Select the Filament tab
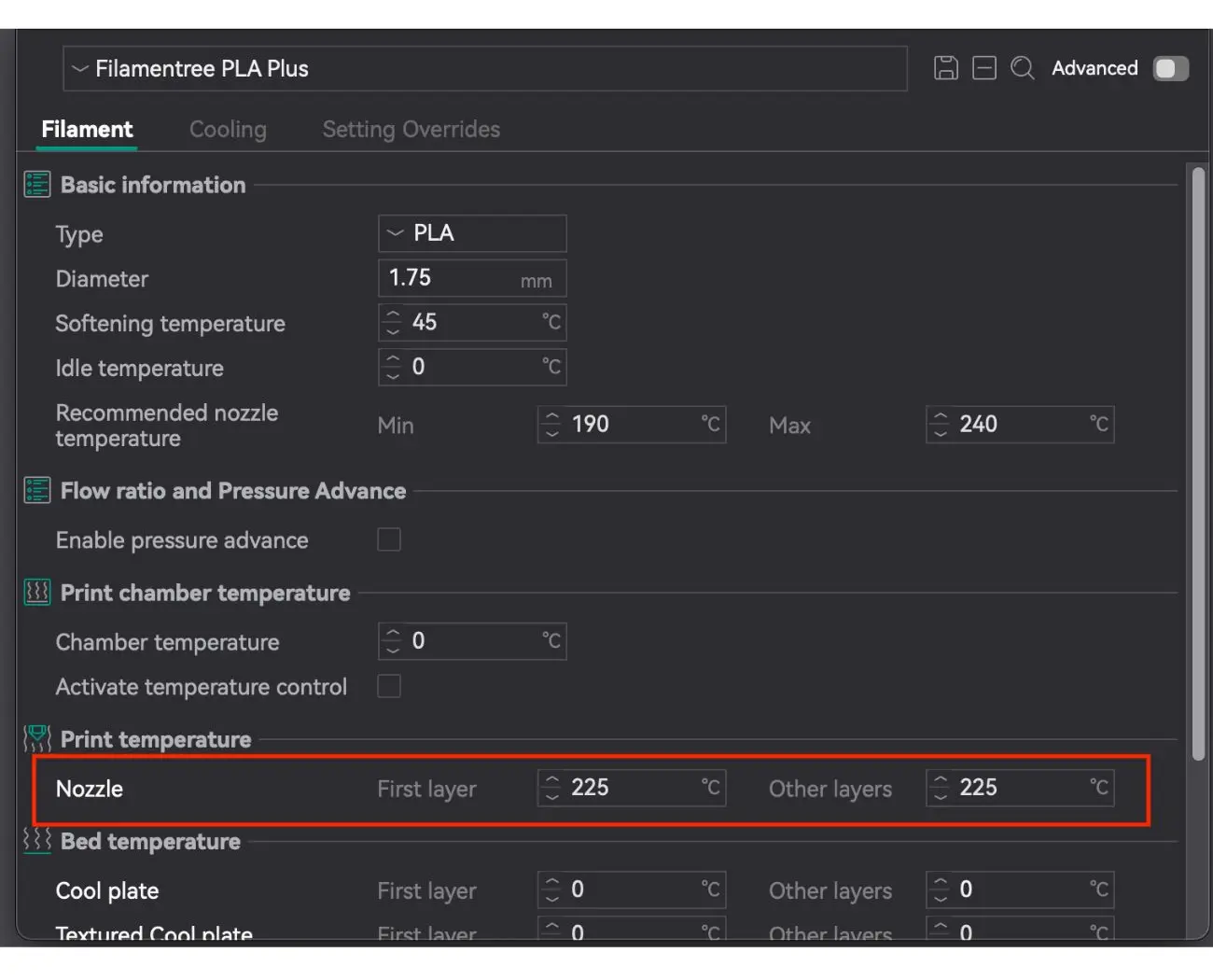 coord(87,130)
